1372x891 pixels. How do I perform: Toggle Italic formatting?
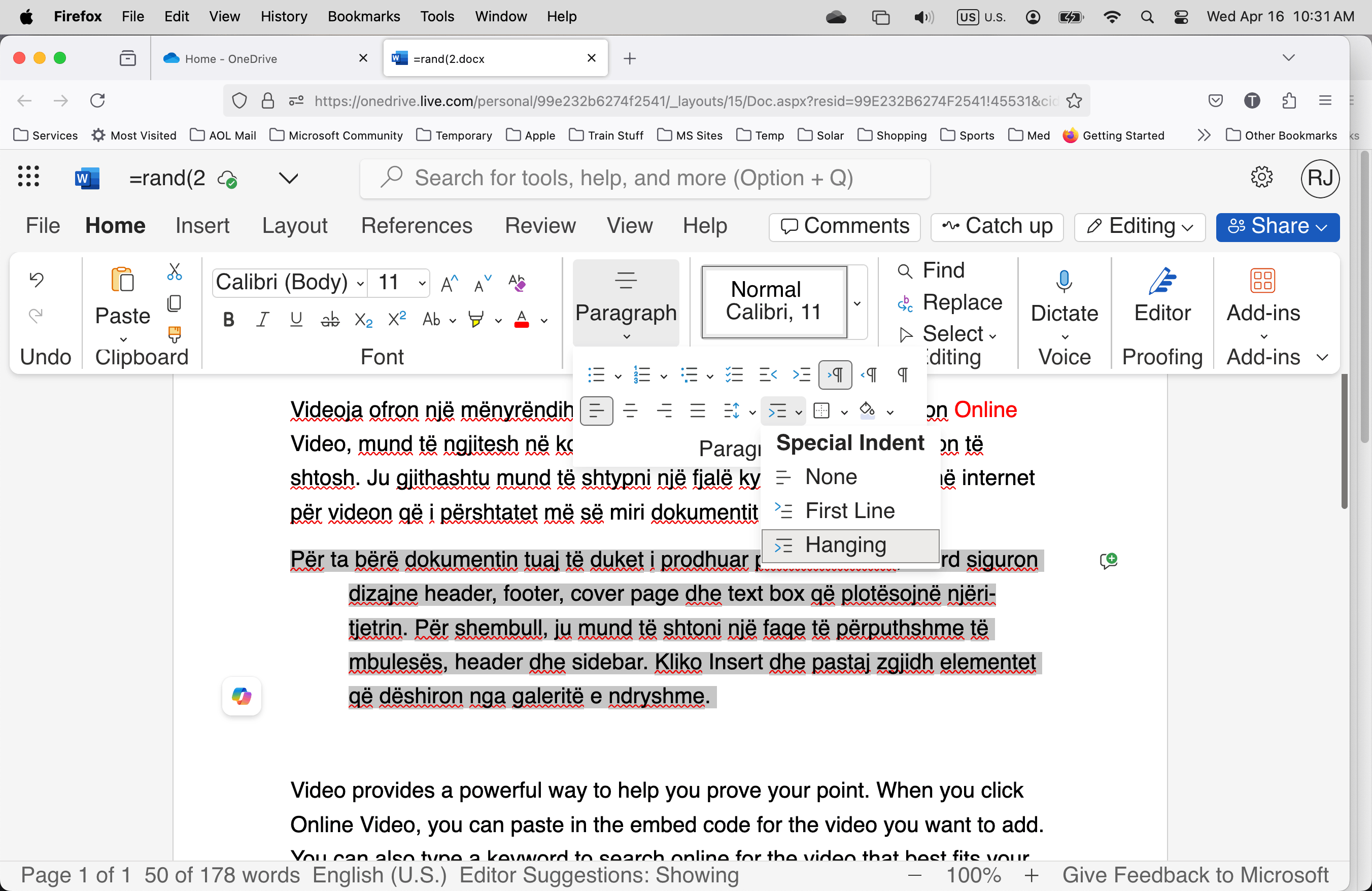(262, 319)
